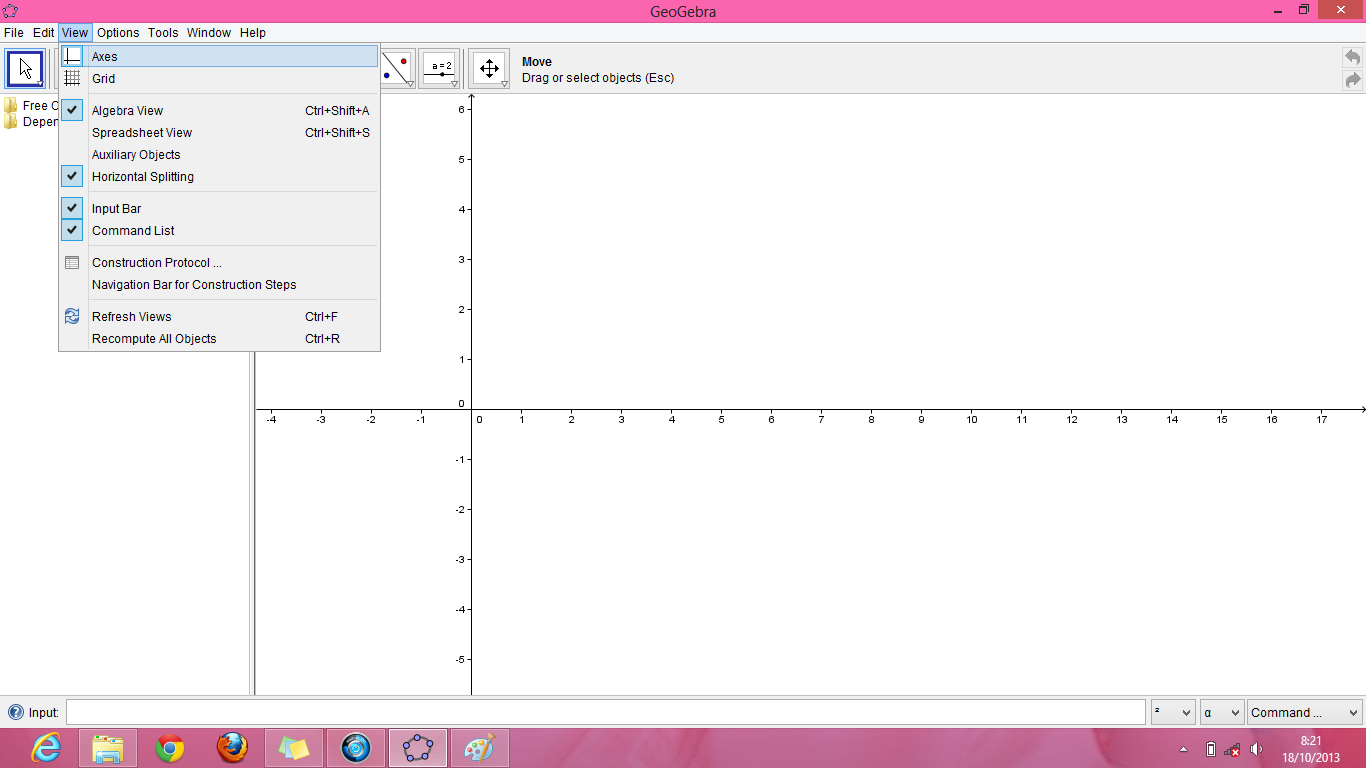
Task: Open Paint from the taskbar
Action: 480,748
